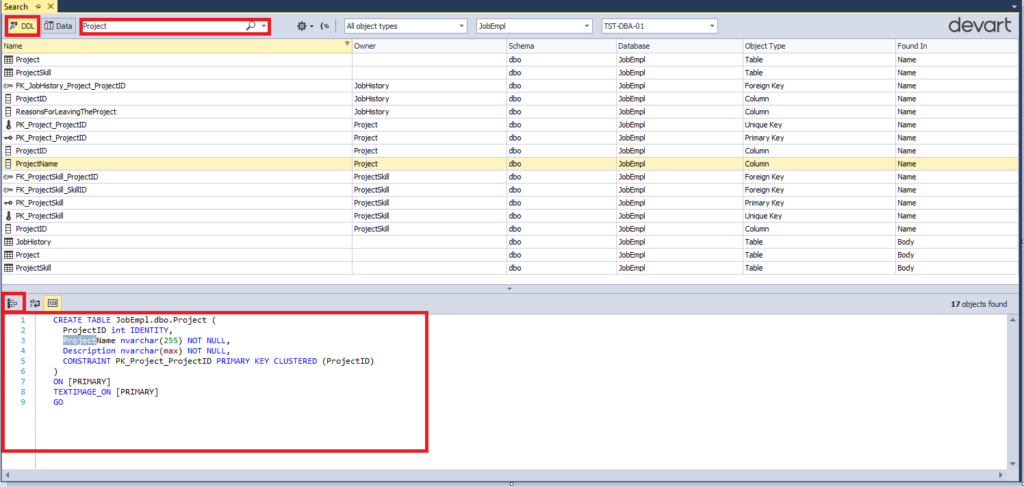Pin the Search tab window
Image resolution: width=1024 pixels, height=487 pixels.
(x=39, y=6)
